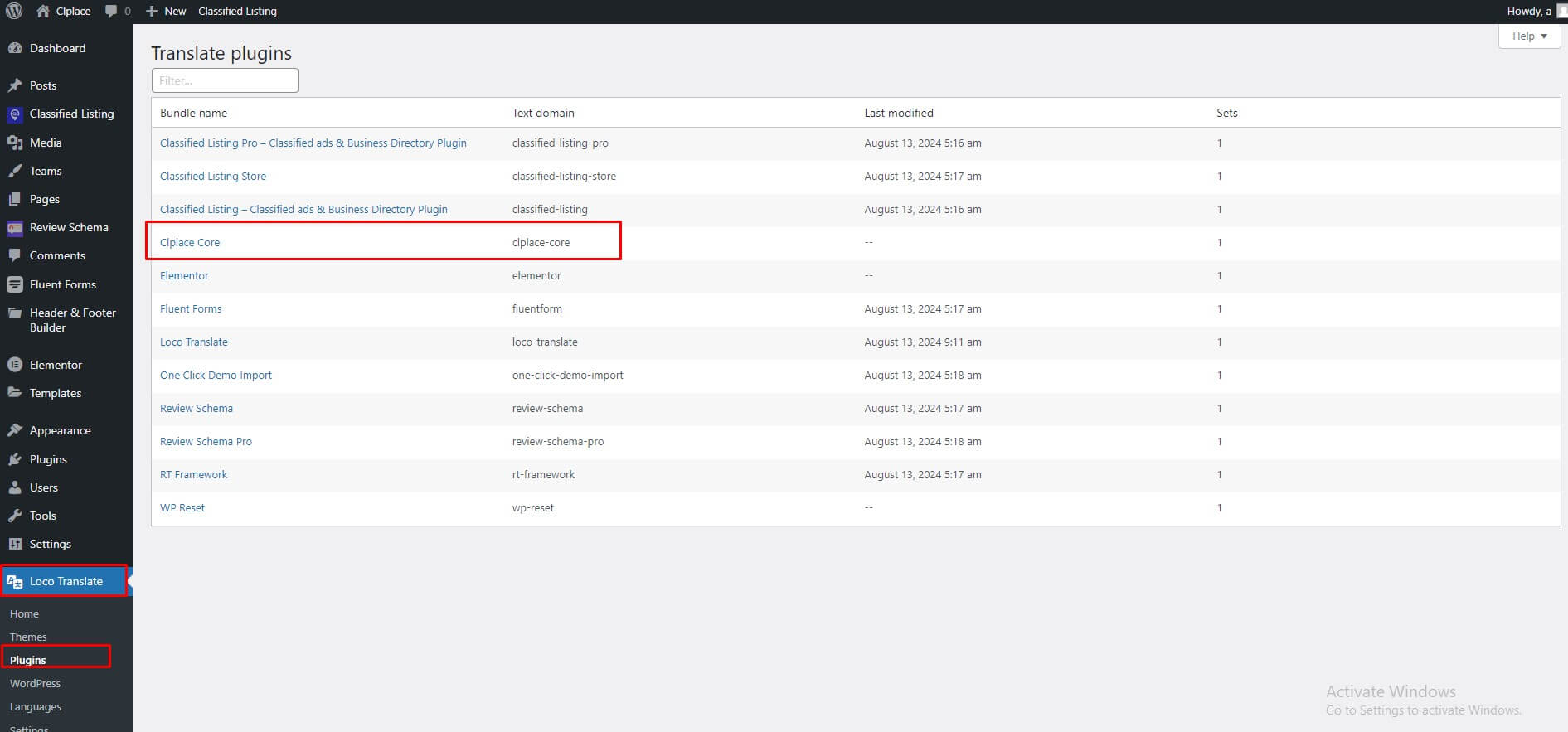Click the Elementor sidebar icon

point(14,365)
